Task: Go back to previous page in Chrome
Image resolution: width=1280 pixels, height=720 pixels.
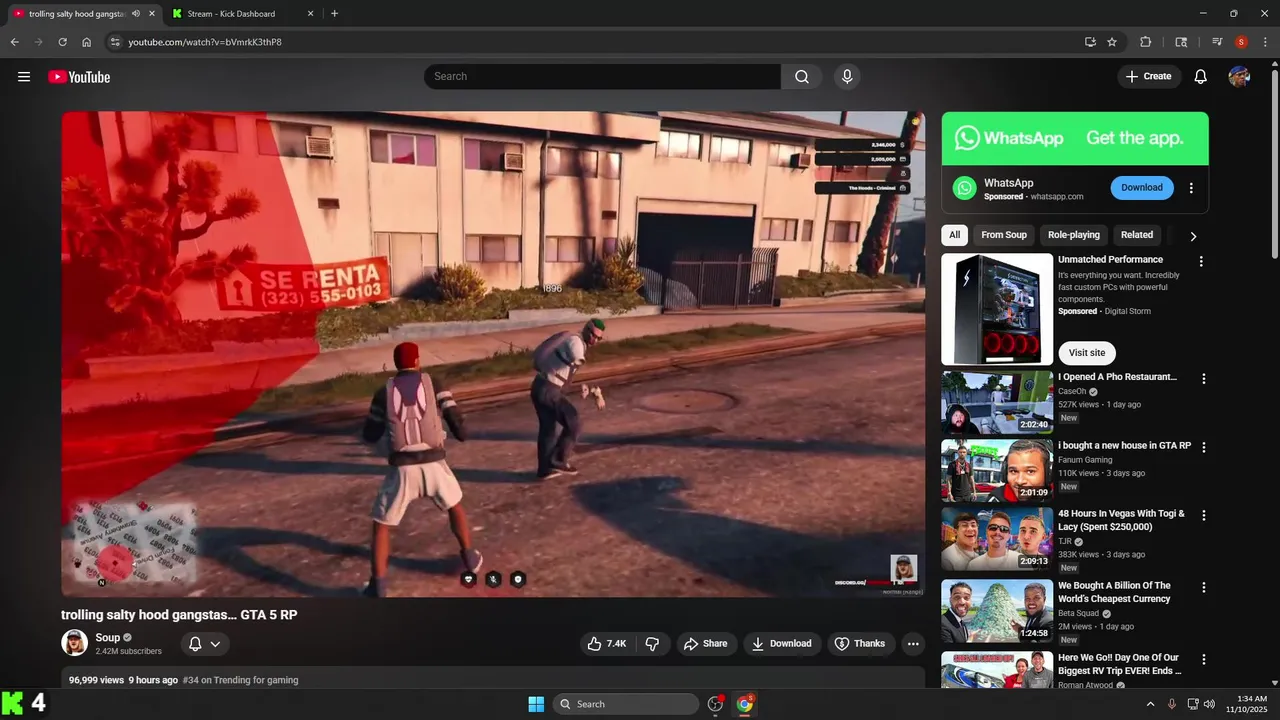Action: (14, 42)
